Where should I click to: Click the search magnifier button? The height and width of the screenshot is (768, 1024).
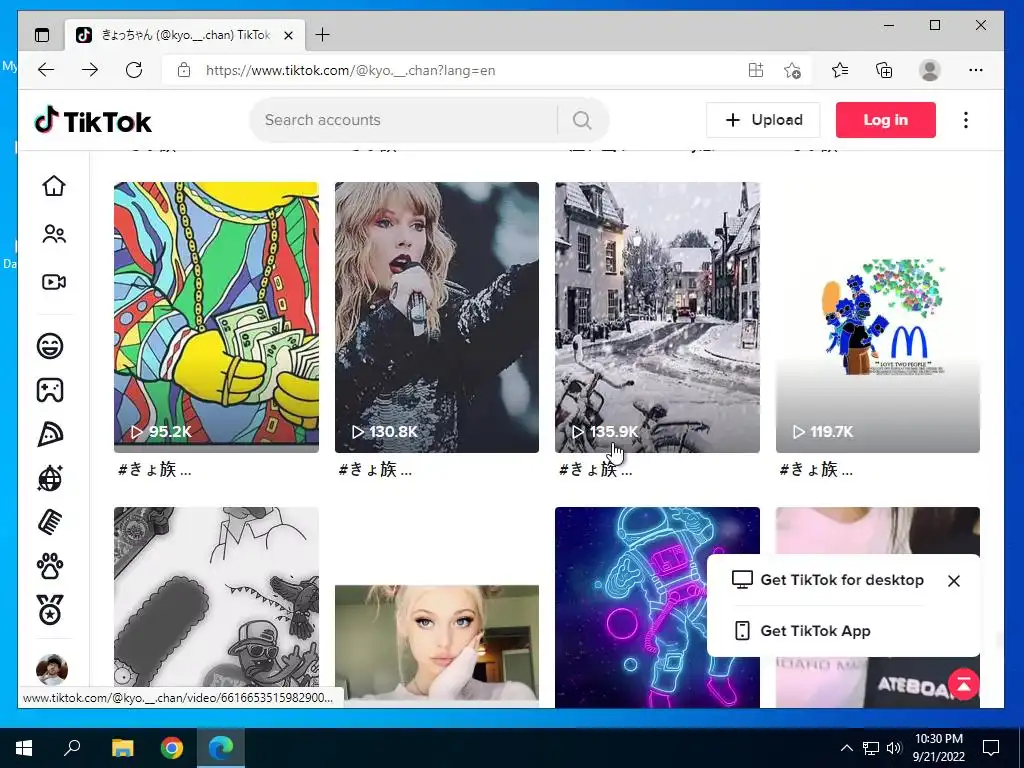(x=582, y=120)
